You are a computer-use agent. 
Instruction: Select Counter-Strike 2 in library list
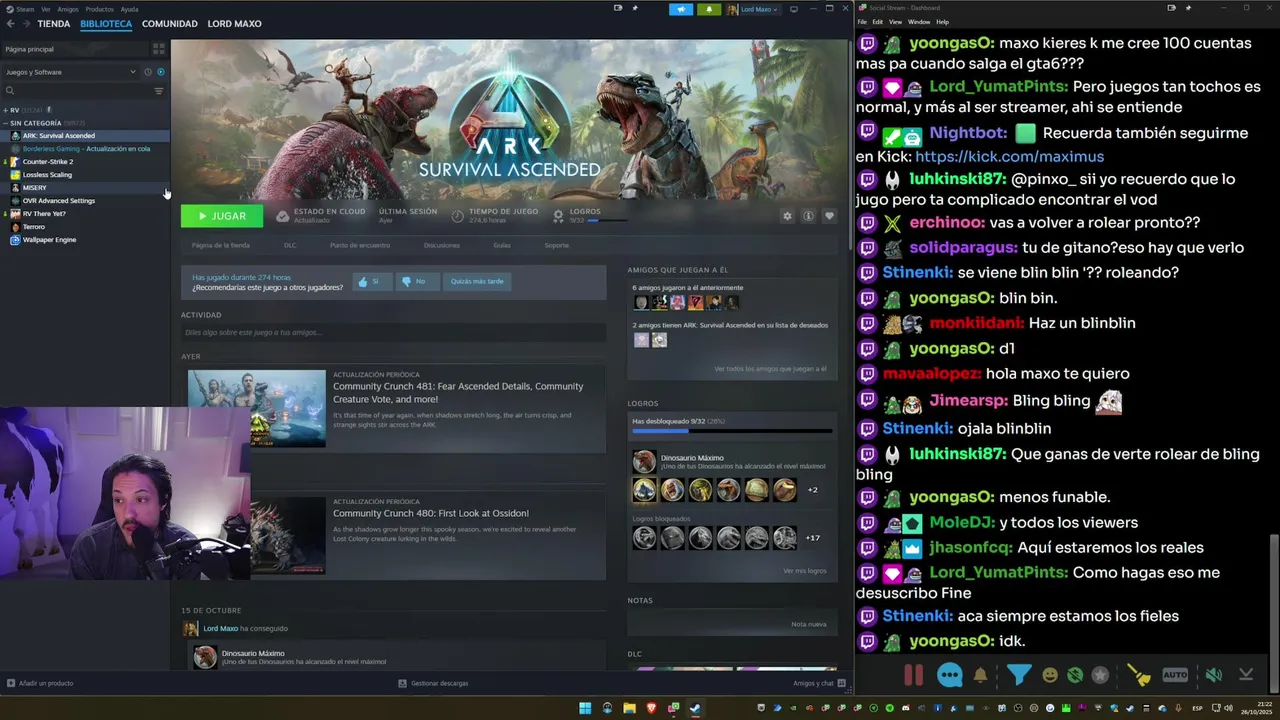coord(48,161)
